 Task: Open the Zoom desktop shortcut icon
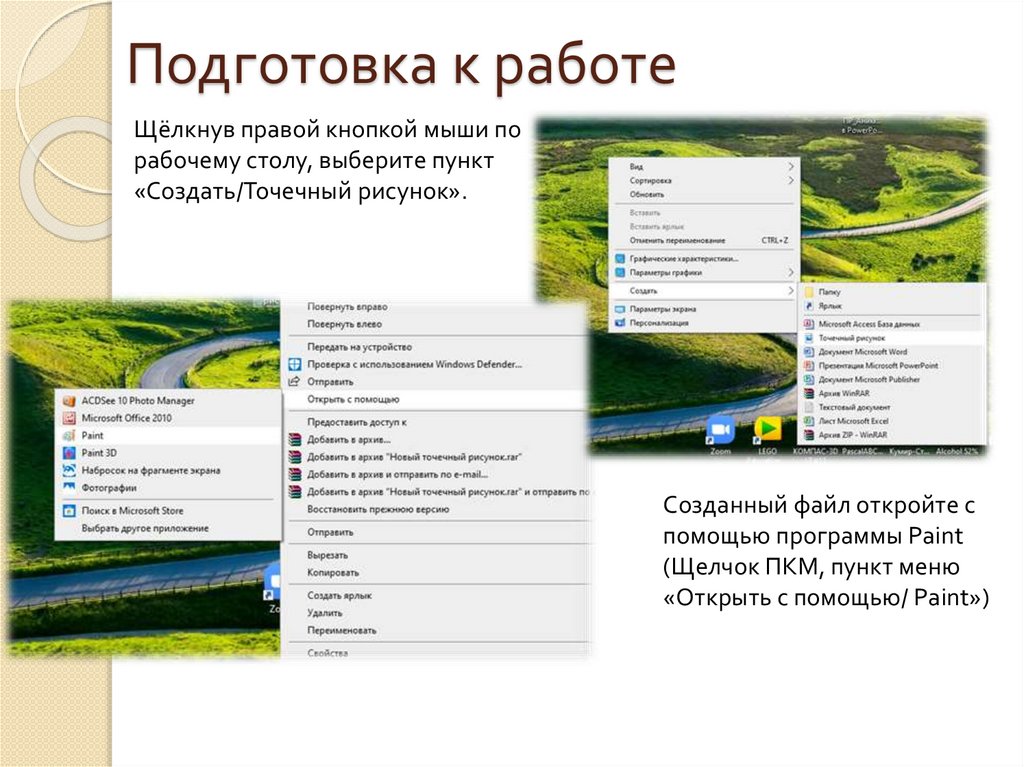click(720, 431)
